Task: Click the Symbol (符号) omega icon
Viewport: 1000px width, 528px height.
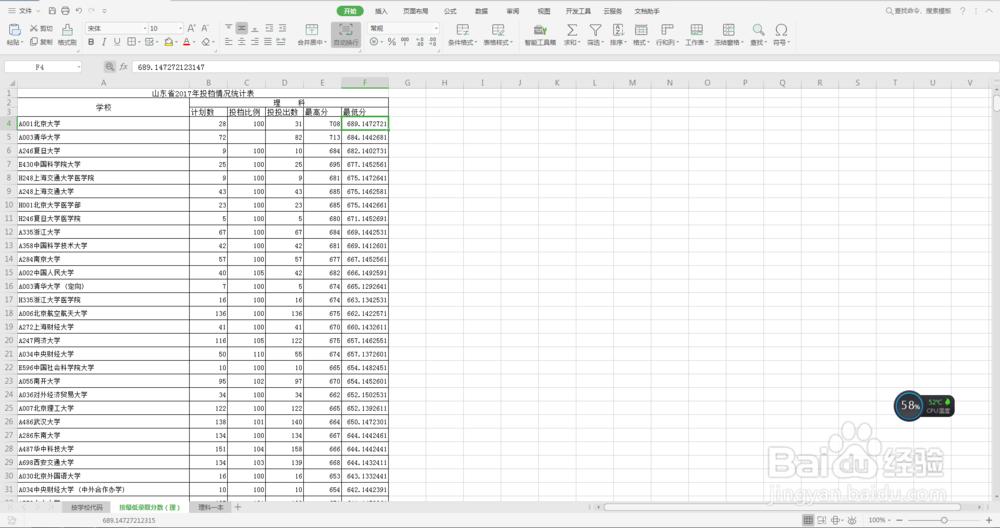Action: coord(781,29)
